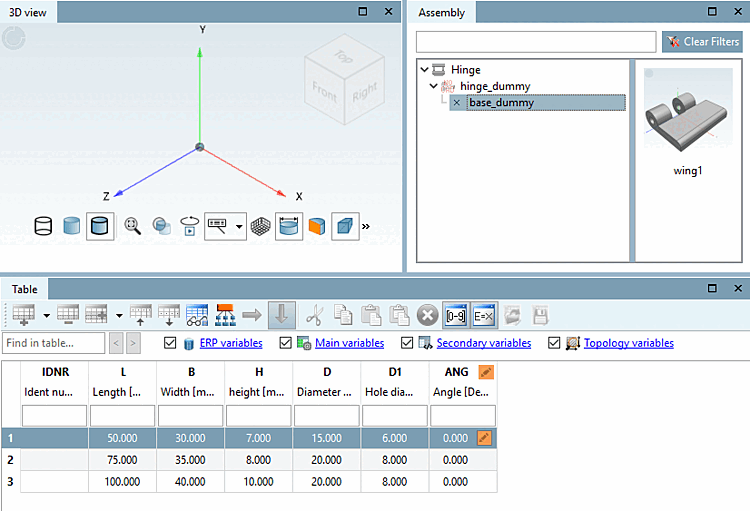Viewport: 750px width, 511px height.
Task: Click the Assembly filter text field
Action: tap(536, 42)
